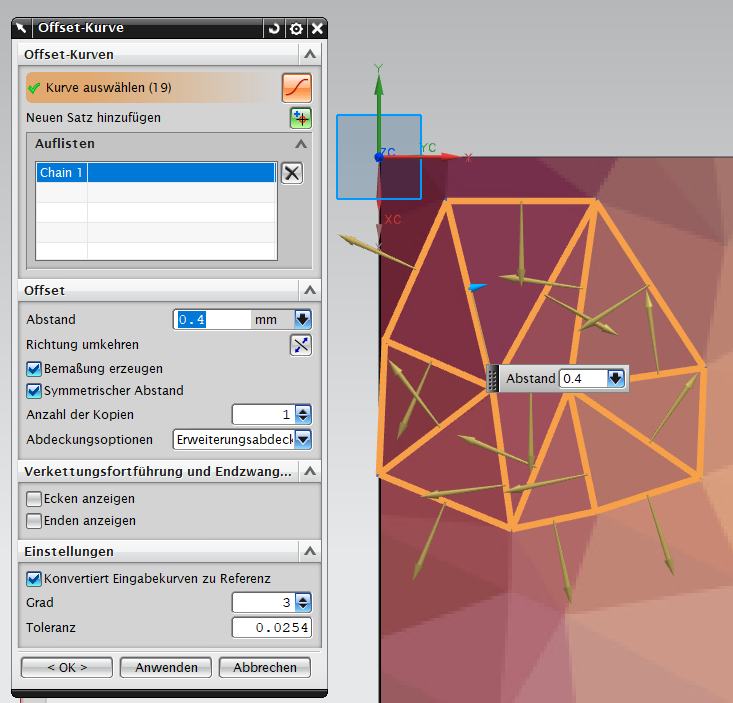Image resolution: width=733 pixels, height=703 pixels.
Task: Click the Grad value field
Action: [x=264, y=603]
